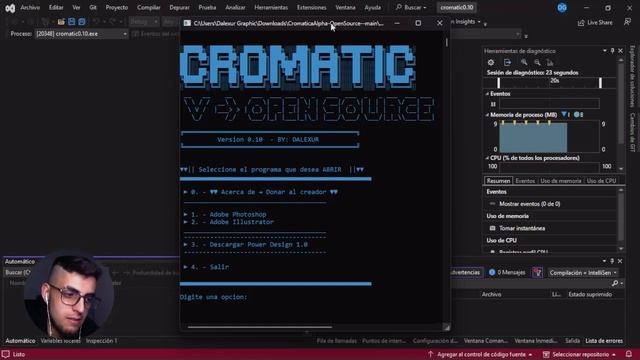Click the save all toolbar icon
This screenshot has width=640, height=360.
tap(82, 22)
